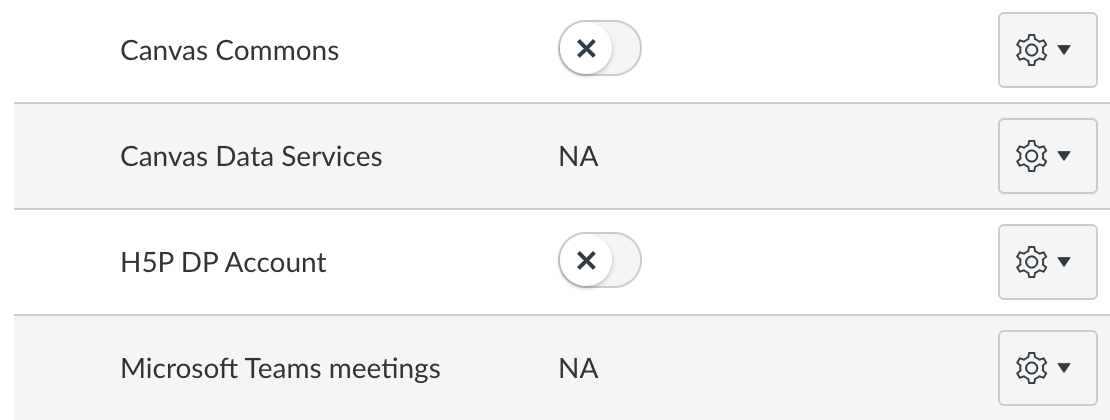Click the gear icon for Microsoft Teams meetings

[1031, 368]
